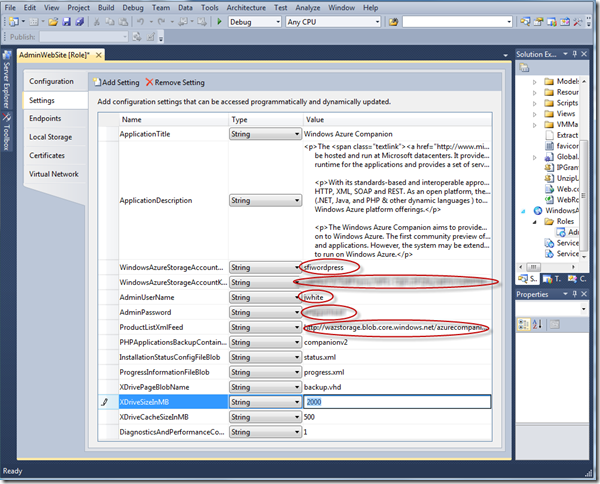Image resolution: width=600 pixels, height=484 pixels.
Task: Click the Save icon in toolbar
Action: click(x=67, y=22)
